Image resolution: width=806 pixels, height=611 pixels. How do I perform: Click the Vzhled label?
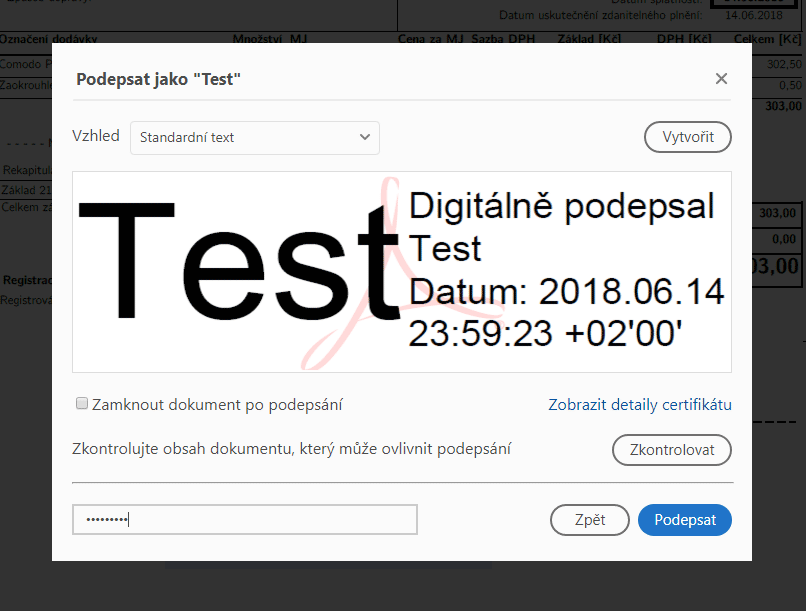tap(96, 136)
